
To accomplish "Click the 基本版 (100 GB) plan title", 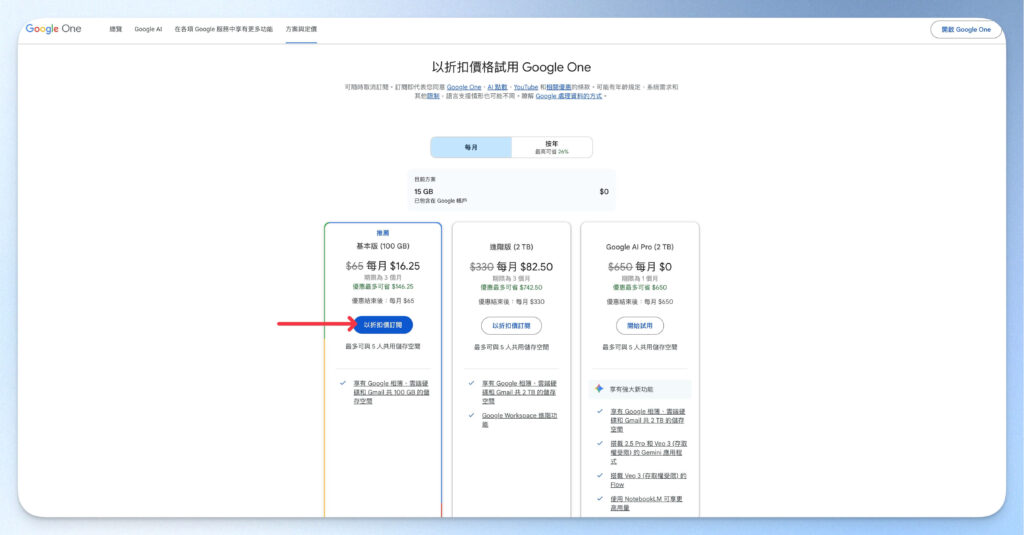I will pos(383,246).
